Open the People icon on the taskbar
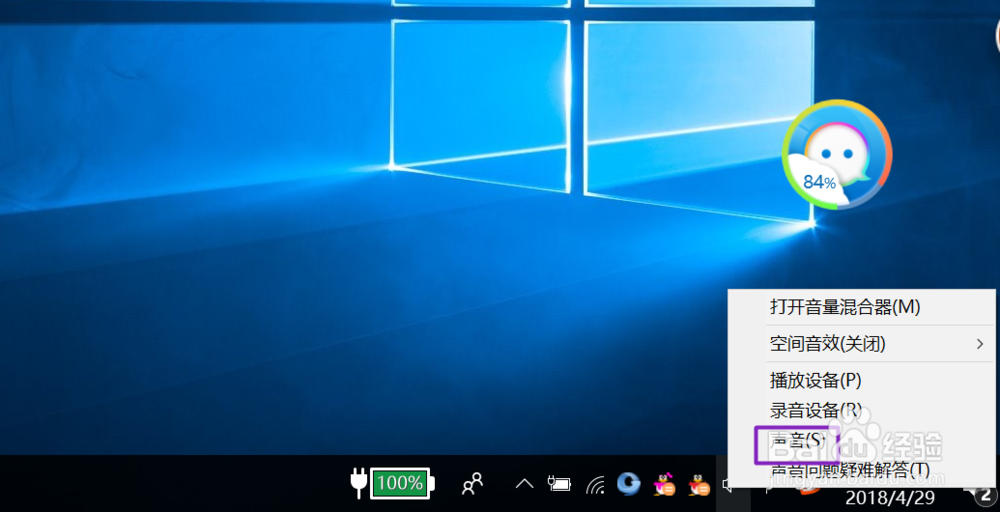1000x512 pixels. point(473,484)
